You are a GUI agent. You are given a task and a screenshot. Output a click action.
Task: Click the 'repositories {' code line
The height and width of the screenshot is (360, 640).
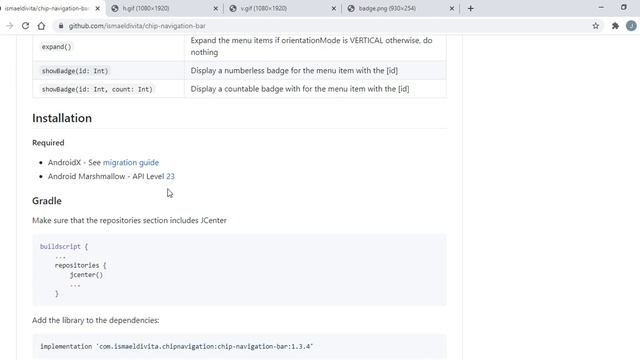pos(80,265)
